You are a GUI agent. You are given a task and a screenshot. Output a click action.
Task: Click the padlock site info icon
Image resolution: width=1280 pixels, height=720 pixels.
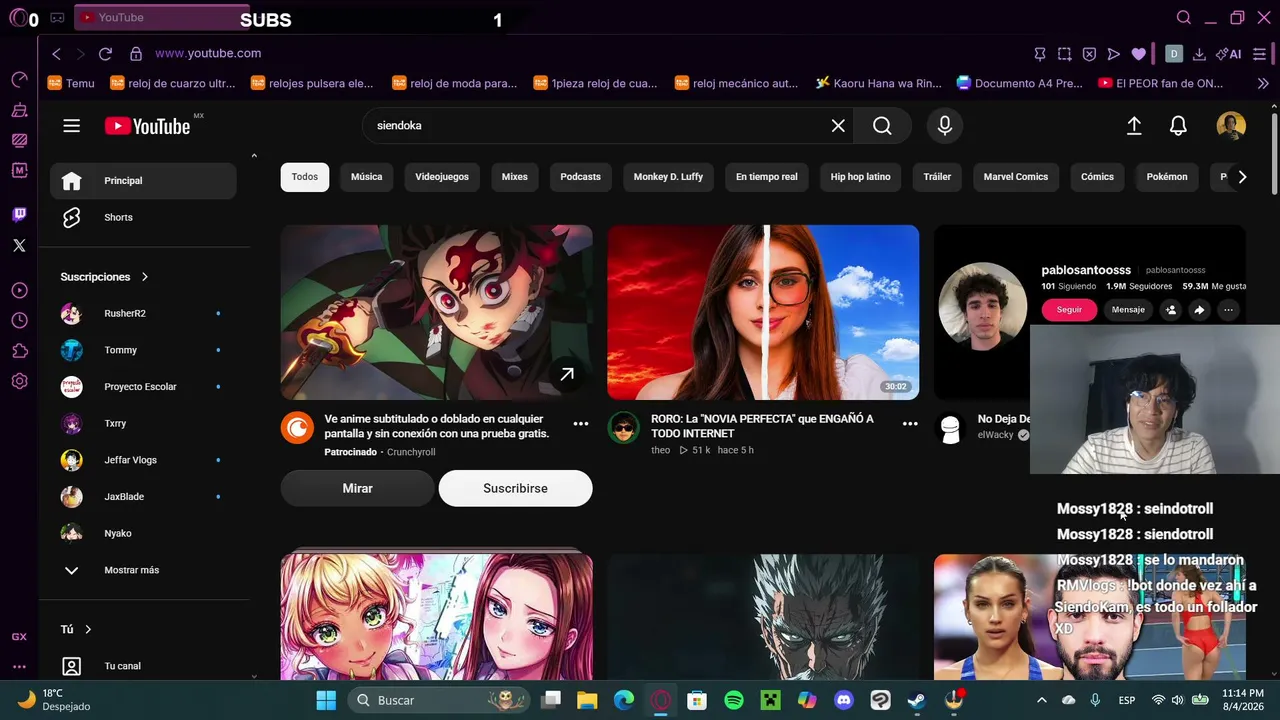click(x=136, y=54)
